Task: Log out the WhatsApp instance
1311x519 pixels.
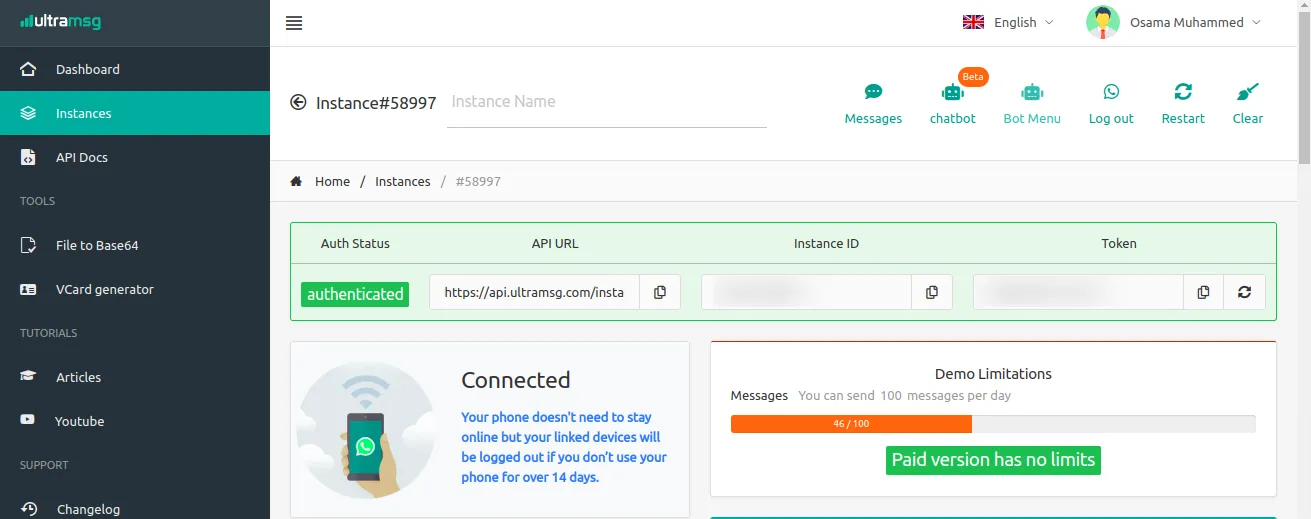Action: pyautogui.click(x=1111, y=104)
